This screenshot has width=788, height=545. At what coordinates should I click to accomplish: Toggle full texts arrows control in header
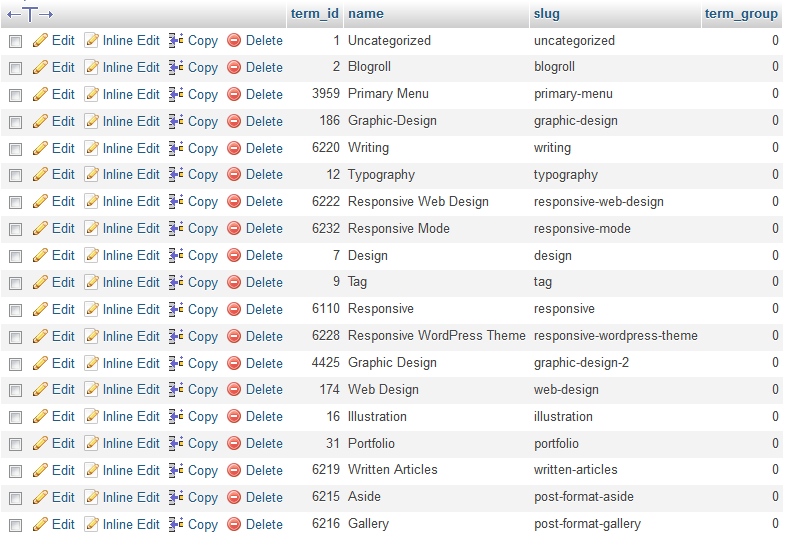[30, 14]
